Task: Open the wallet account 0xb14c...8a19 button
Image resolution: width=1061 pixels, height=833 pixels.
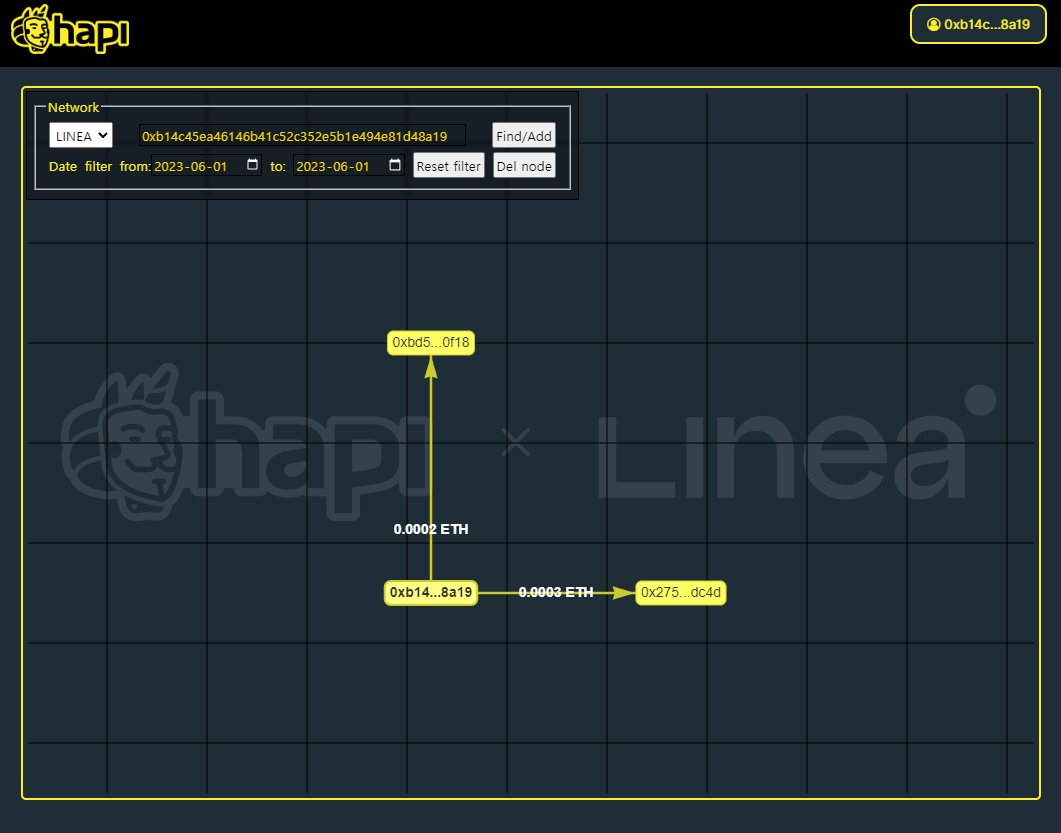Action: [x=978, y=24]
